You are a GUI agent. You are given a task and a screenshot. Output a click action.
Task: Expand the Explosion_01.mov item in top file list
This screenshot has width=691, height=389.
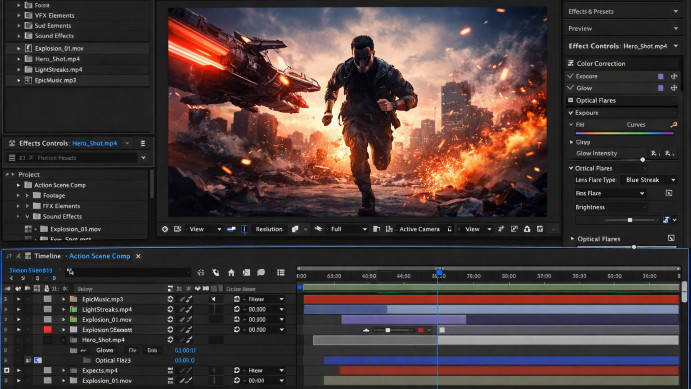click(x=19, y=48)
